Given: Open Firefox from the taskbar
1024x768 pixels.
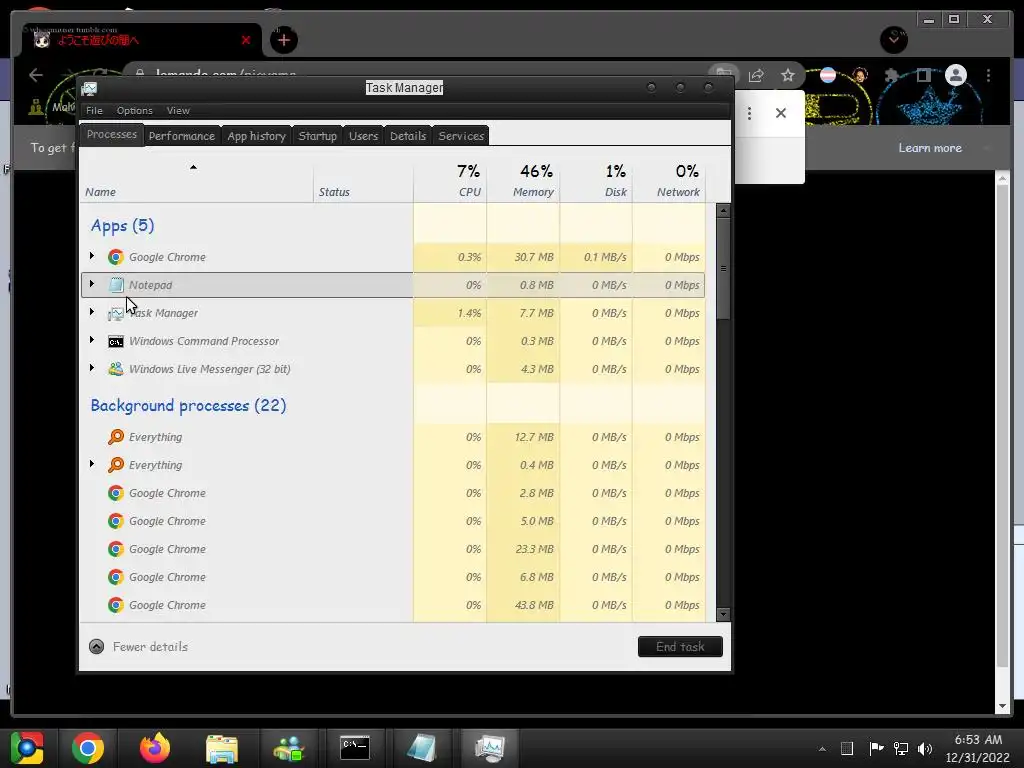Looking at the screenshot, I should pyautogui.click(x=155, y=748).
